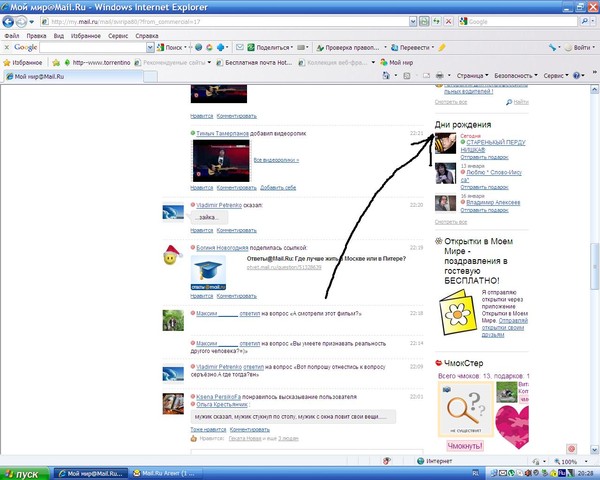This screenshot has width=600, height=480.
Task: Click the vertical scrollbar up arrow
Action: click(594, 90)
